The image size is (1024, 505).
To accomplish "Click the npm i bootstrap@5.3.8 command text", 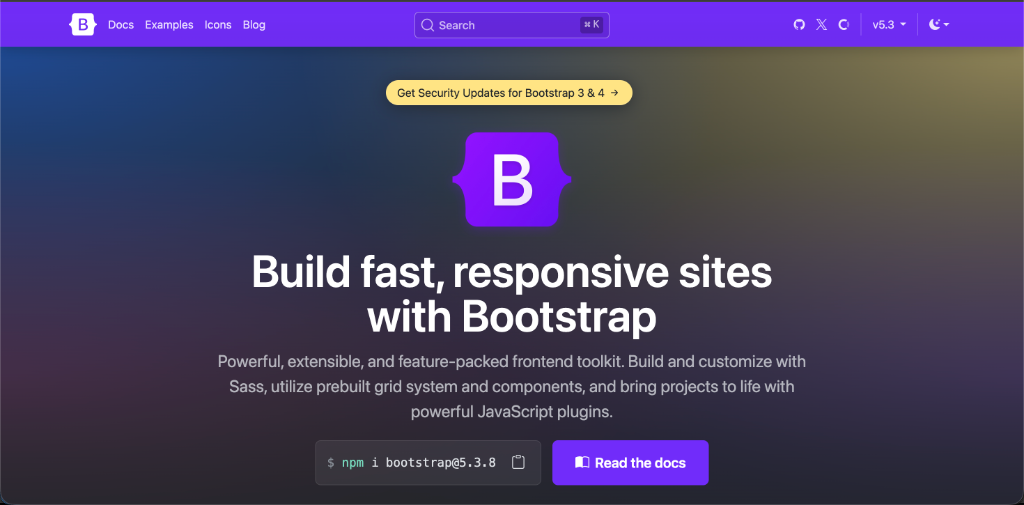I will tap(419, 463).
